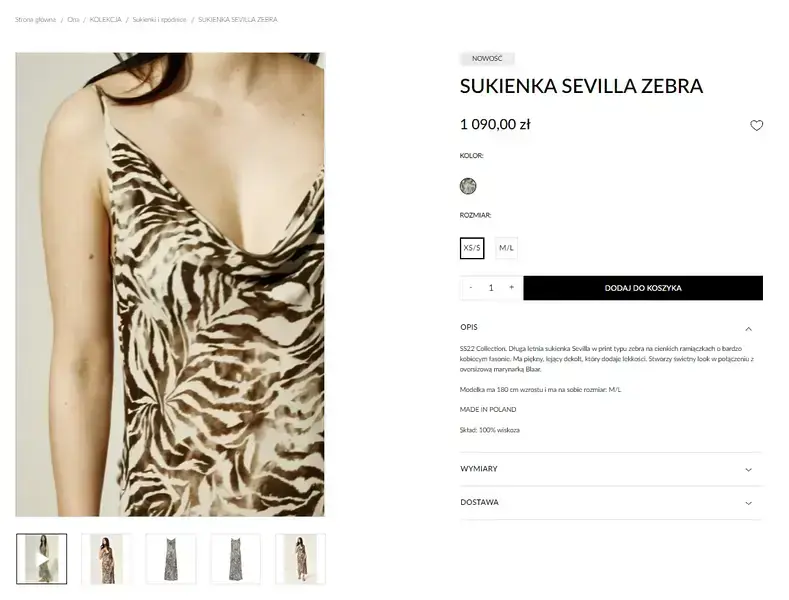The height and width of the screenshot is (600, 789).
Task: Select the M/L size option
Action: click(x=506, y=248)
